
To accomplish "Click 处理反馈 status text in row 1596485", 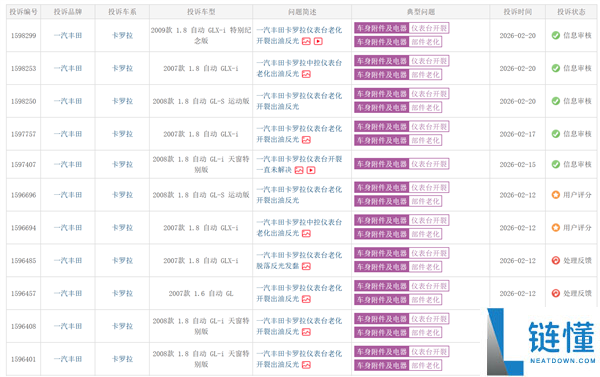I will tap(577, 261).
